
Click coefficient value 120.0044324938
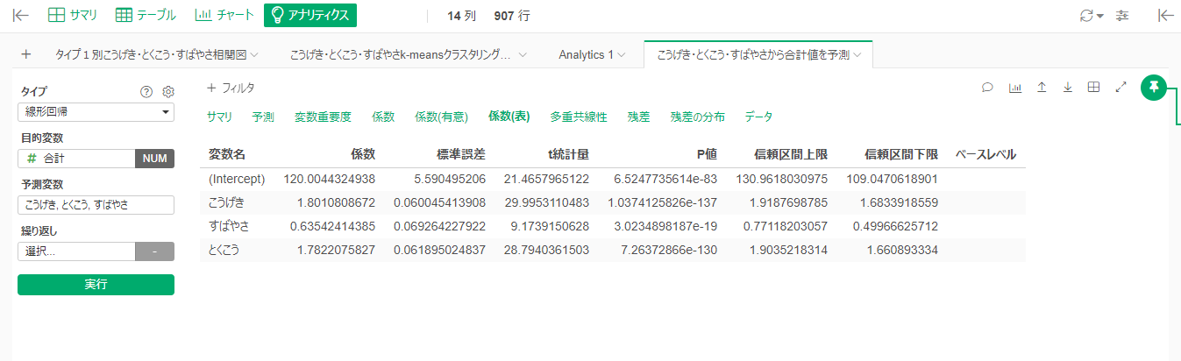click(x=329, y=179)
